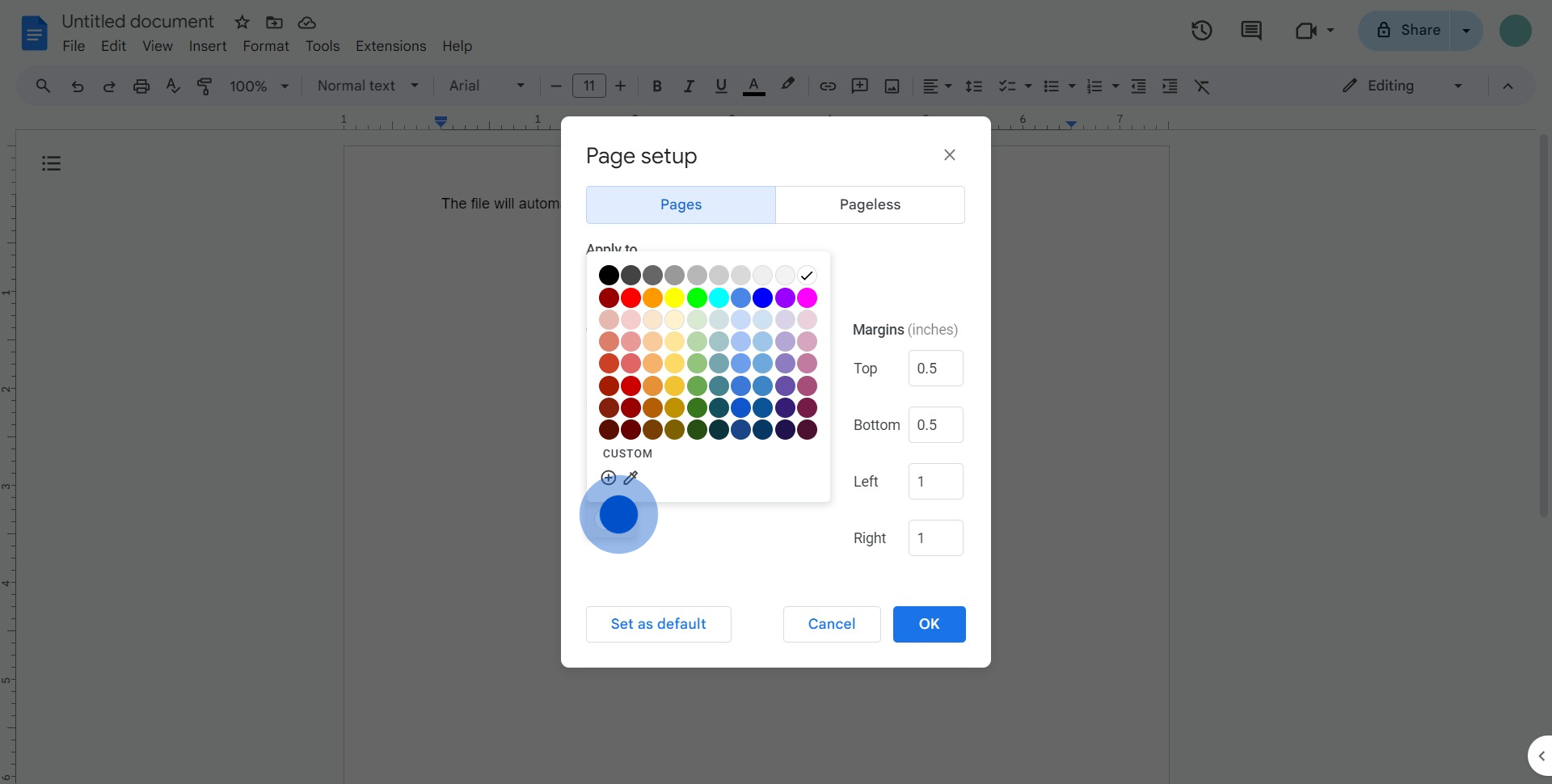View document cloud save status

click(306, 23)
